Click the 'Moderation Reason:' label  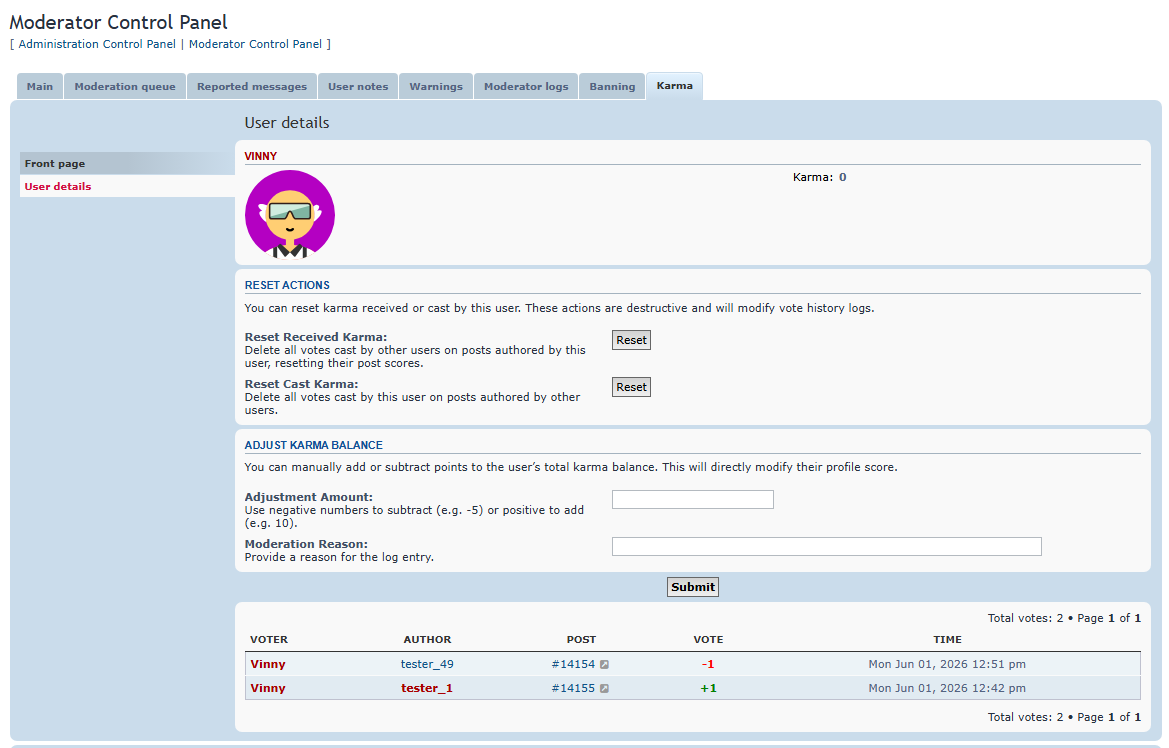pyautogui.click(x=306, y=544)
